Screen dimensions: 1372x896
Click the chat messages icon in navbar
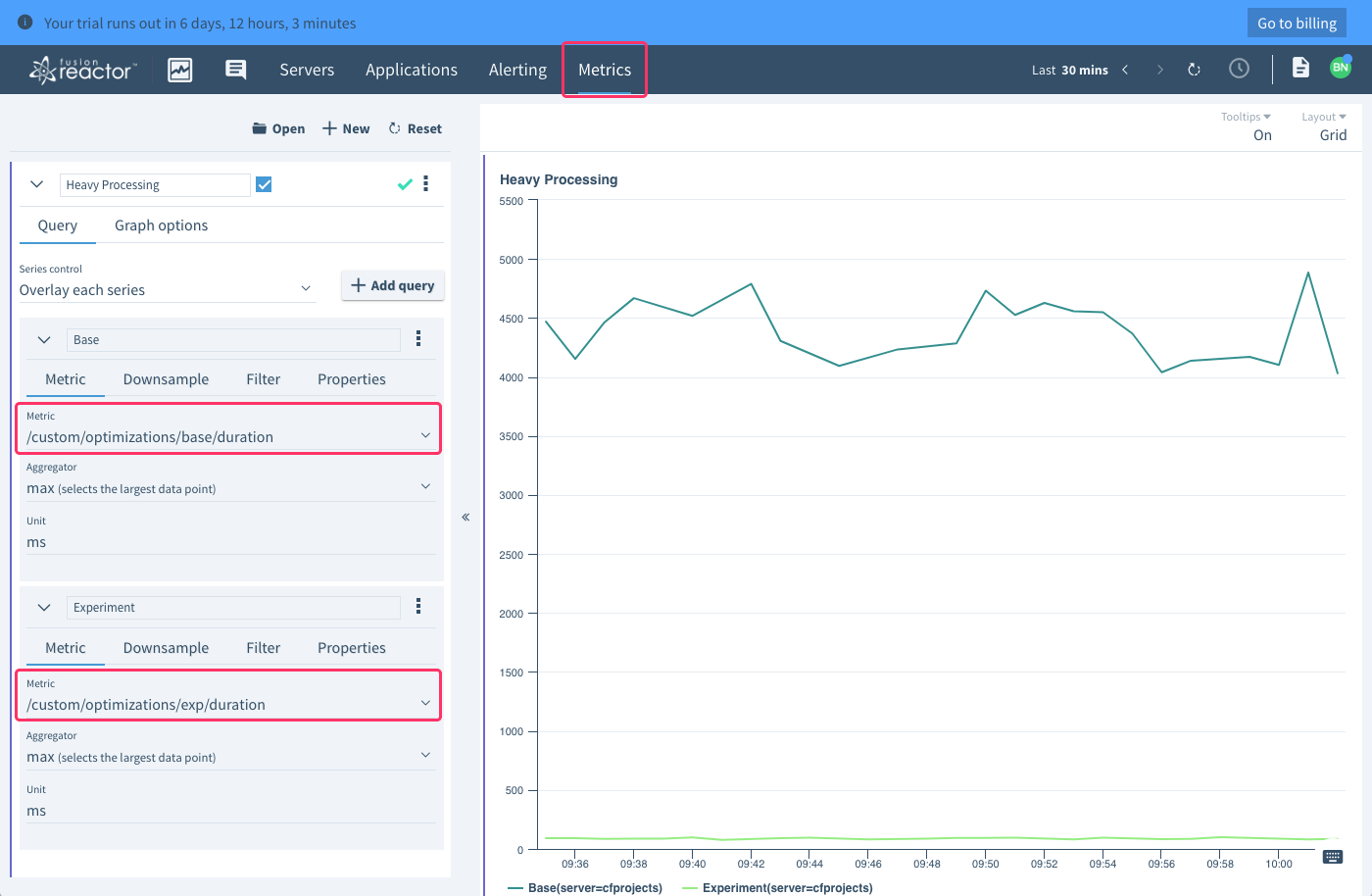[235, 70]
